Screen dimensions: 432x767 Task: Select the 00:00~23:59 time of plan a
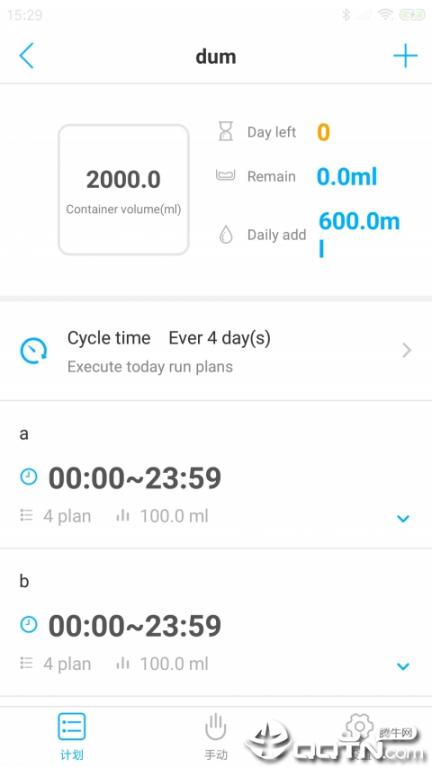(135, 478)
